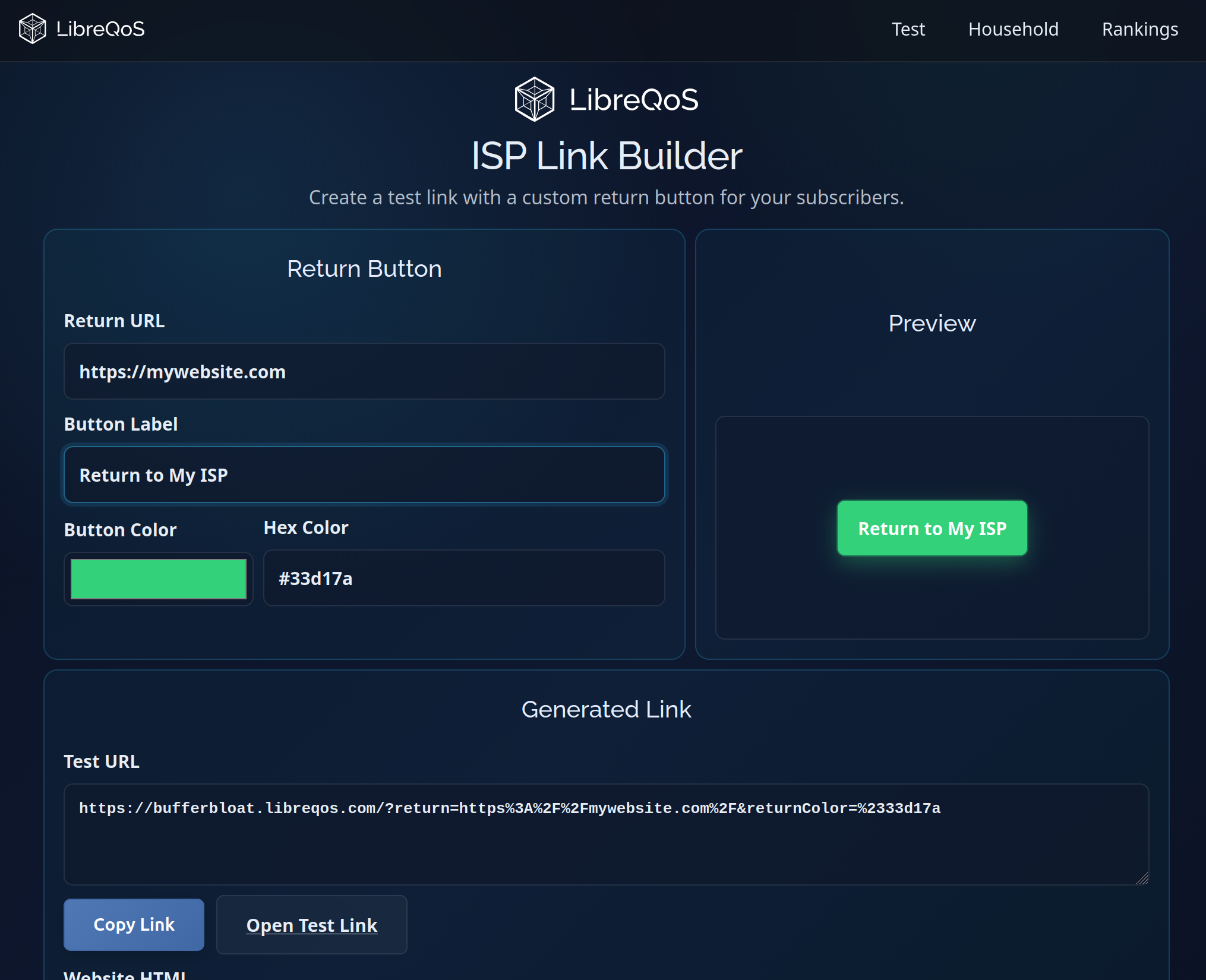Click the large LibreQoS cube icon above heading
1206x980 pixels.
pyautogui.click(x=534, y=99)
